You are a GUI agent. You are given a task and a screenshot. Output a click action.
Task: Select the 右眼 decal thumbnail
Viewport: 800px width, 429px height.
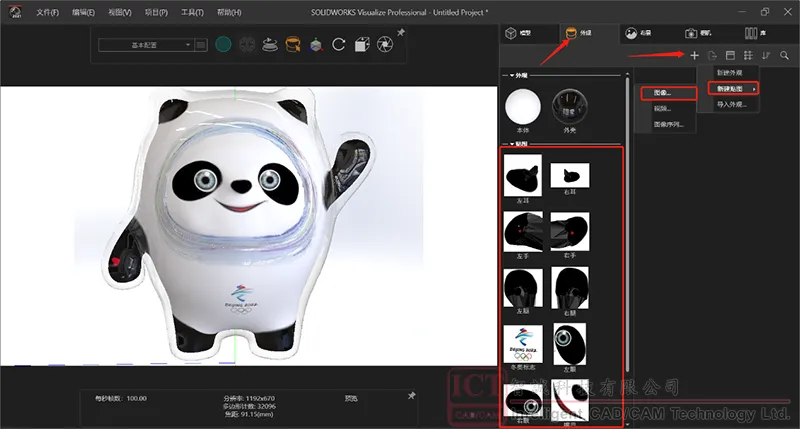tap(523, 401)
